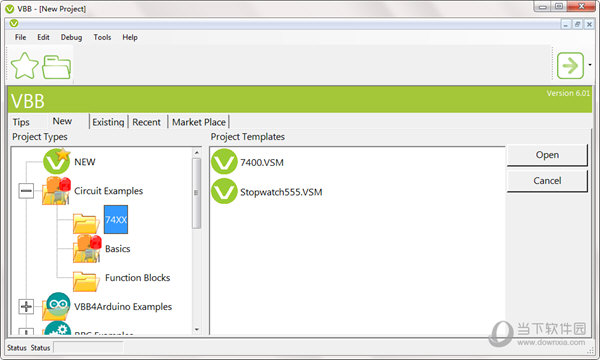
Task: Collapse the Circuit Examples tree node
Action: coord(26,191)
